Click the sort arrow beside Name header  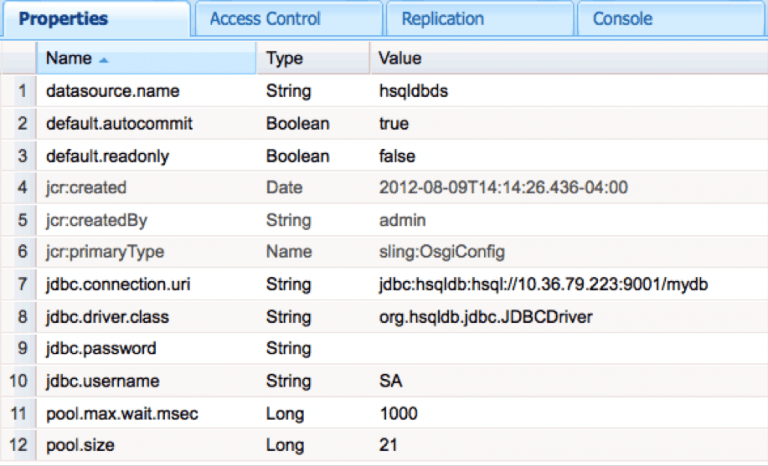(x=104, y=61)
